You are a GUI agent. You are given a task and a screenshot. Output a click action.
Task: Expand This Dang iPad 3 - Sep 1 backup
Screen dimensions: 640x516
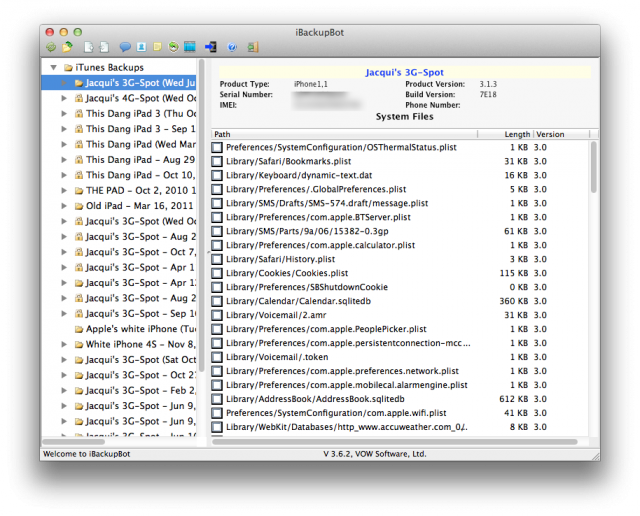coord(64,129)
